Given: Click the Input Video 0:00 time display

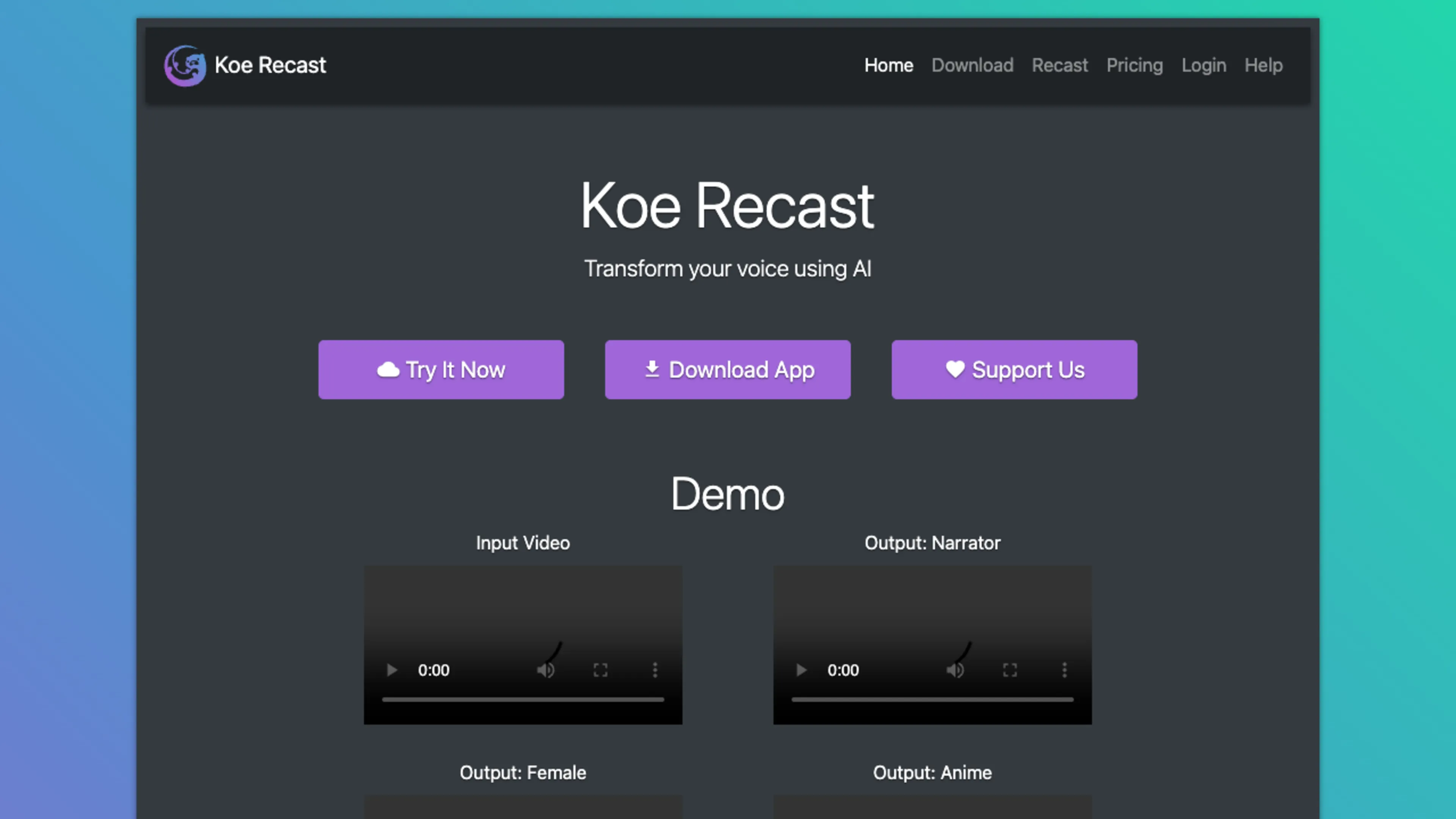Looking at the screenshot, I should click(x=433, y=670).
